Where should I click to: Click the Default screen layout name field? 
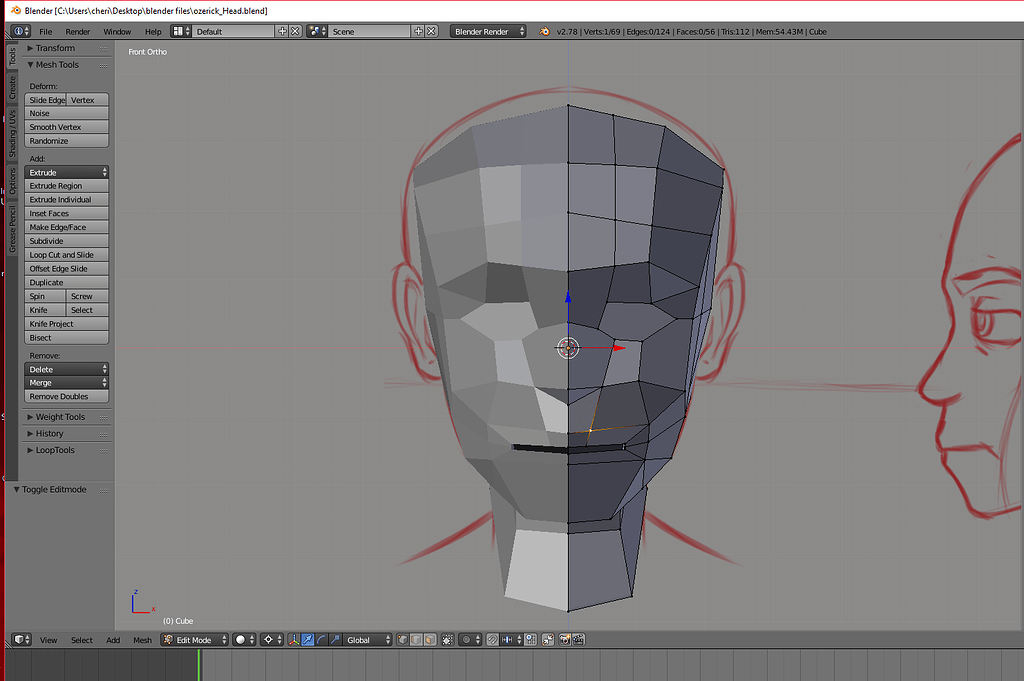(x=234, y=31)
